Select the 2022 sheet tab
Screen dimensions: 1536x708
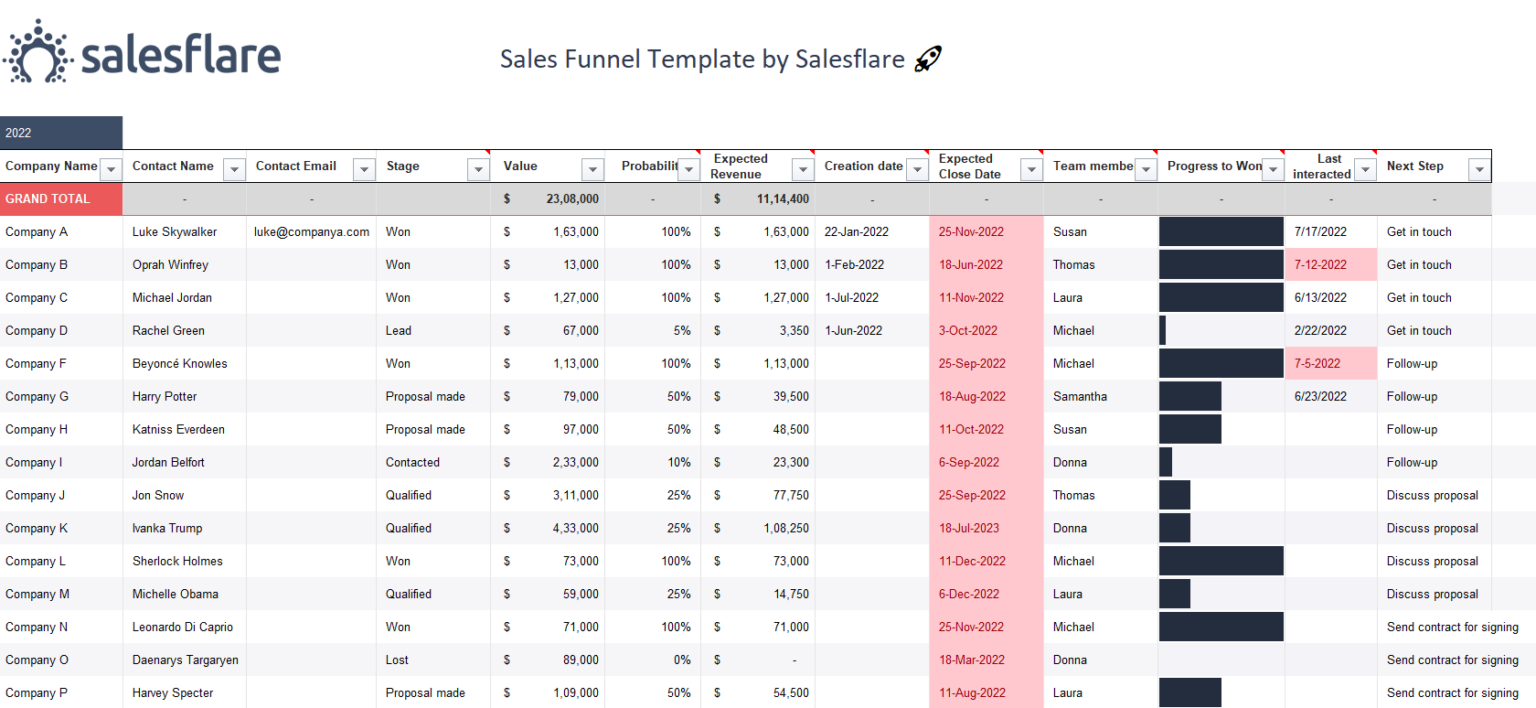tap(60, 132)
